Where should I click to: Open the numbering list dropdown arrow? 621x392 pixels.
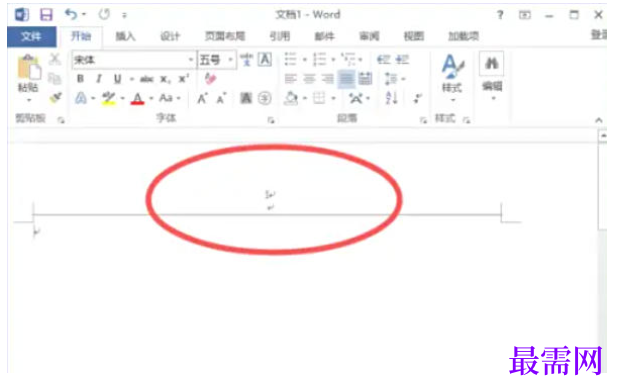pyautogui.click(x=333, y=60)
